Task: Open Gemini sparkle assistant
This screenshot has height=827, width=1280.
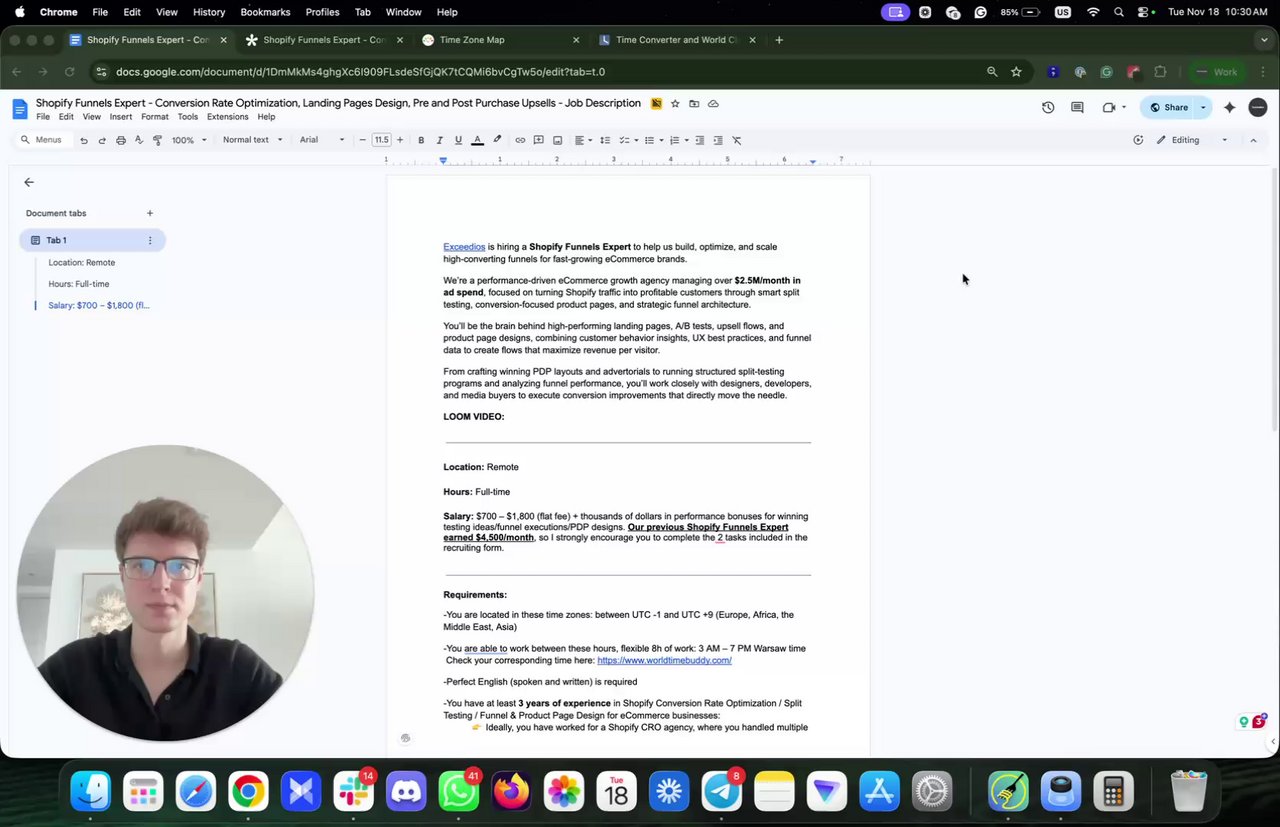Action: (1230, 107)
